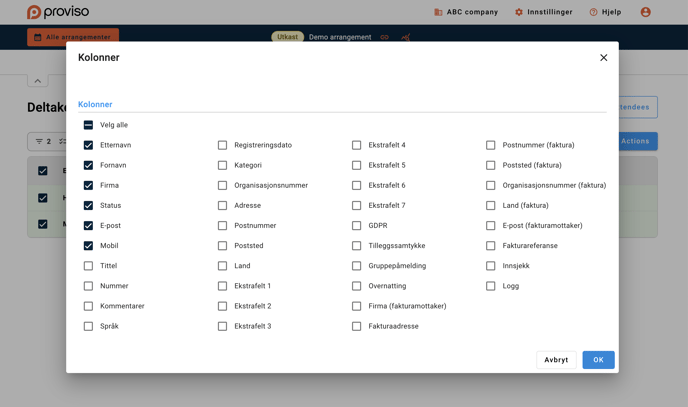Screen dimensions: 688x407
Task: Enable the Fakturareferanse column checkbox
Action: pos(490,246)
